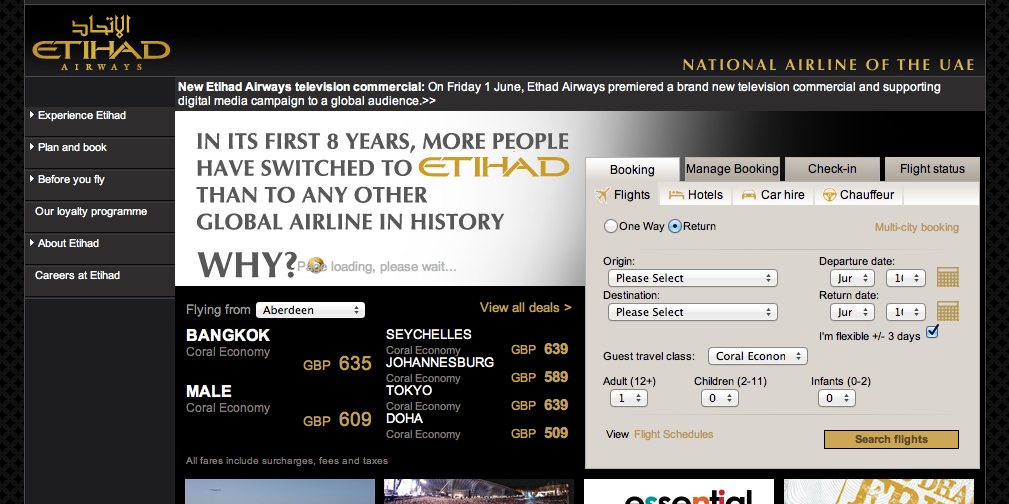The width and height of the screenshot is (1009, 504).
Task: Click the 'Why?' switched-to-Etihad banner
Action: click(380, 198)
